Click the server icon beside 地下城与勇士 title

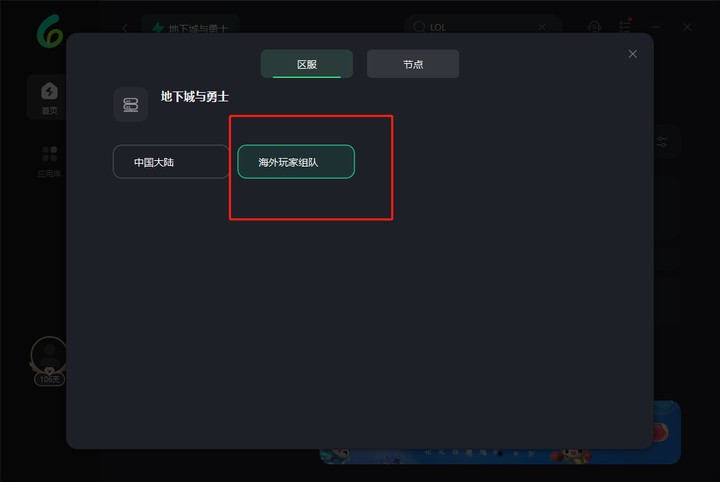[131, 104]
